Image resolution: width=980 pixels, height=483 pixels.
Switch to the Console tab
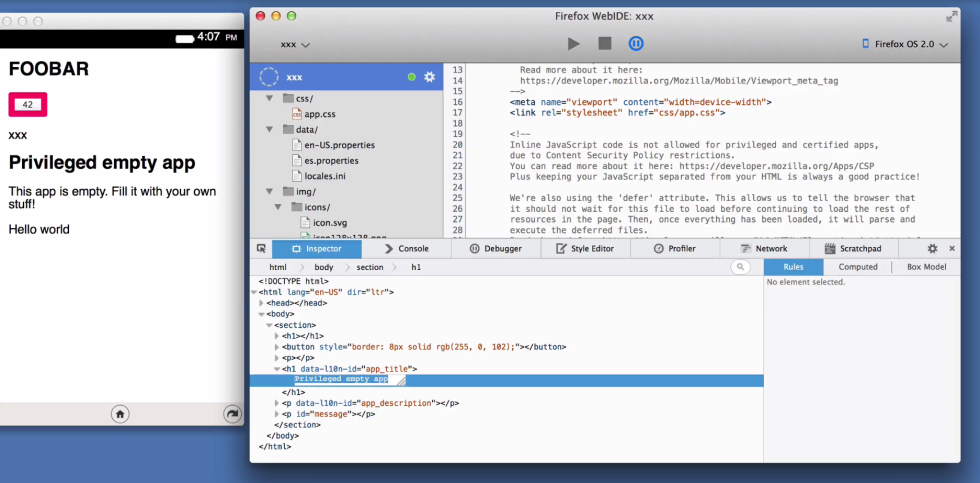[x=406, y=249]
